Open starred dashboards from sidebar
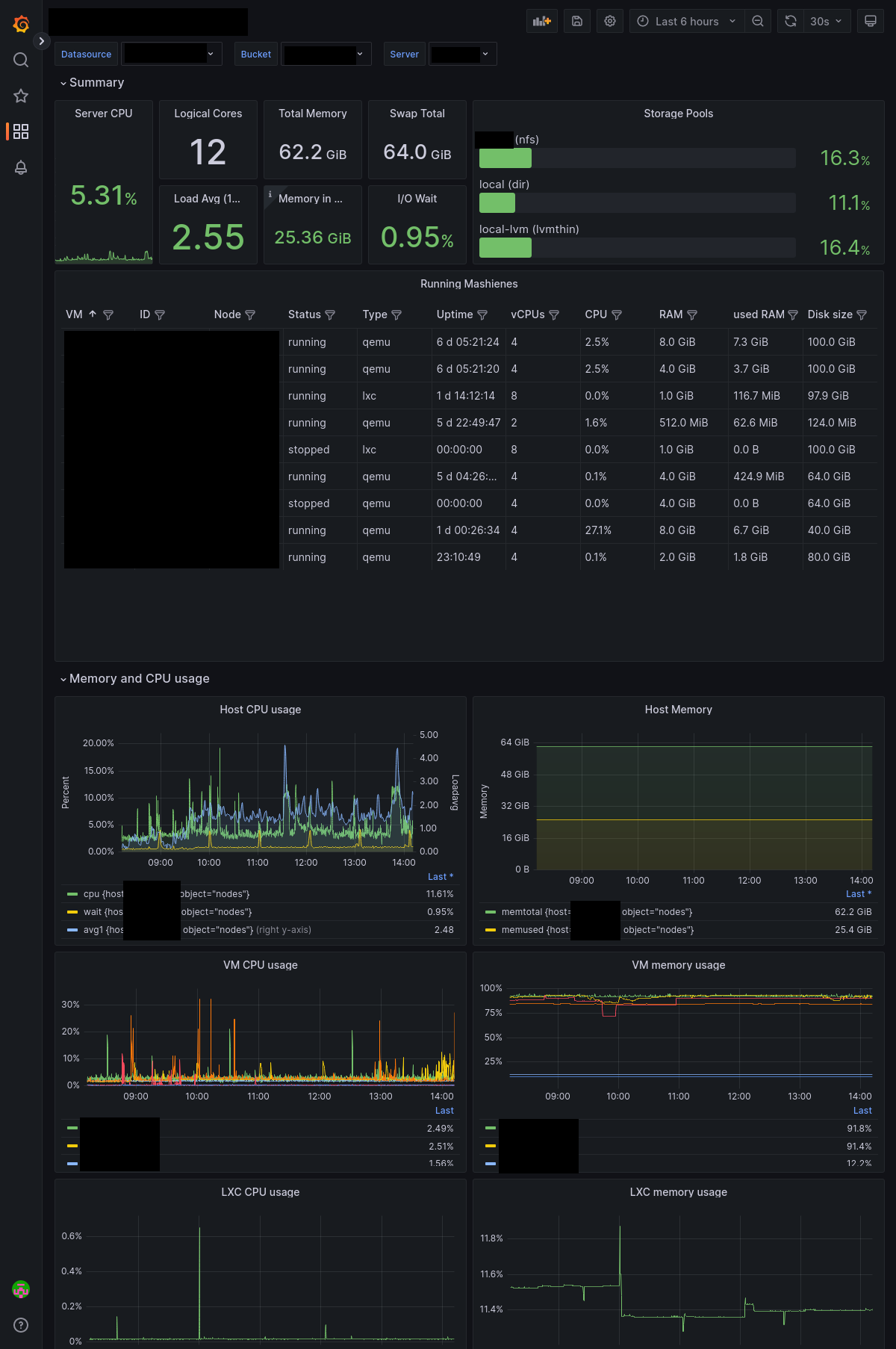The height and width of the screenshot is (1349, 896). pos(21,96)
